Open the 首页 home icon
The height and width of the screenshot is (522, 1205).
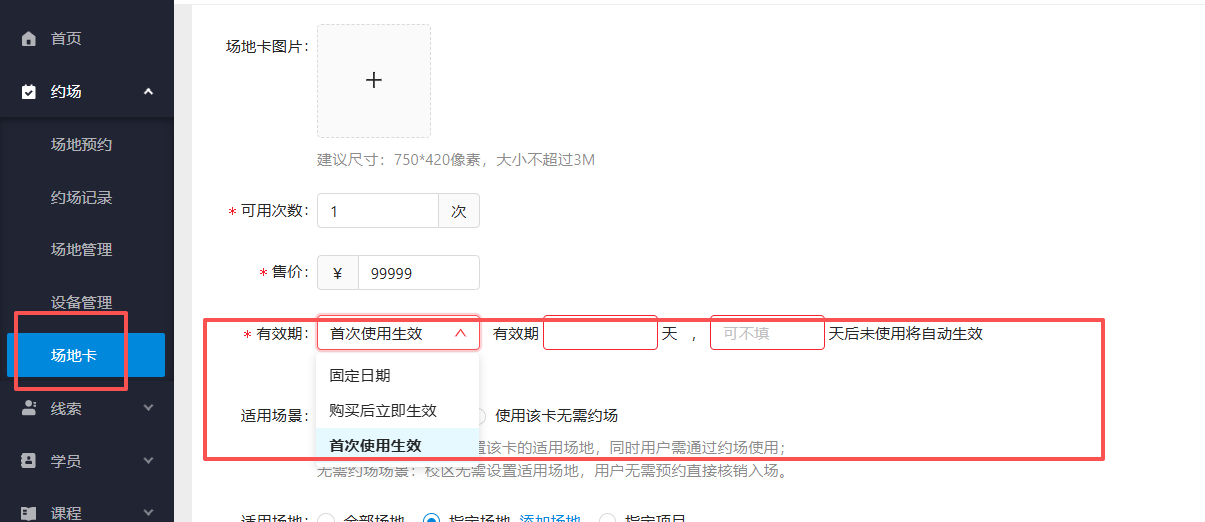pos(28,39)
